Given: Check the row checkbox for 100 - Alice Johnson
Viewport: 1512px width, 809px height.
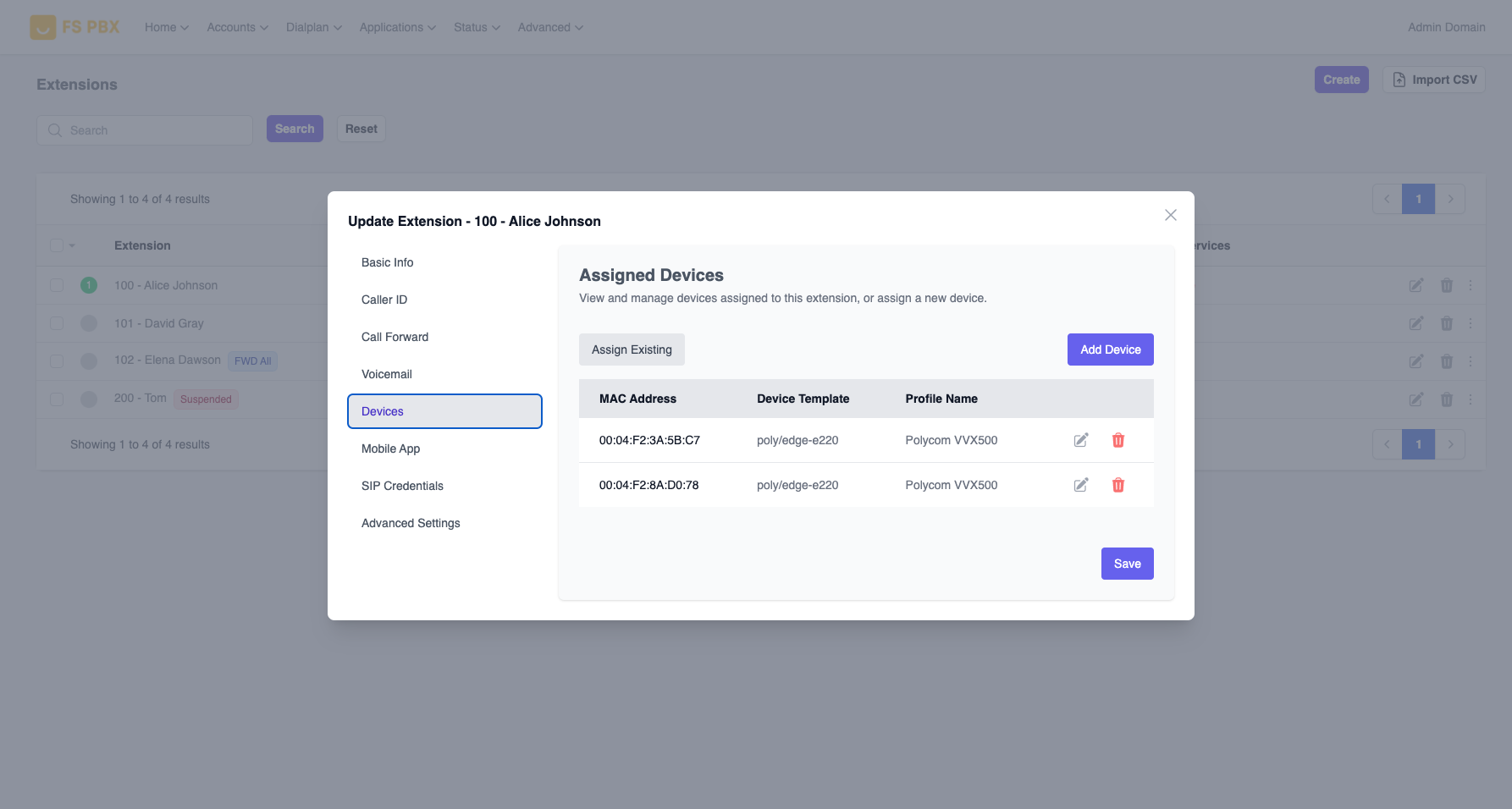Looking at the screenshot, I should point(57,285).
